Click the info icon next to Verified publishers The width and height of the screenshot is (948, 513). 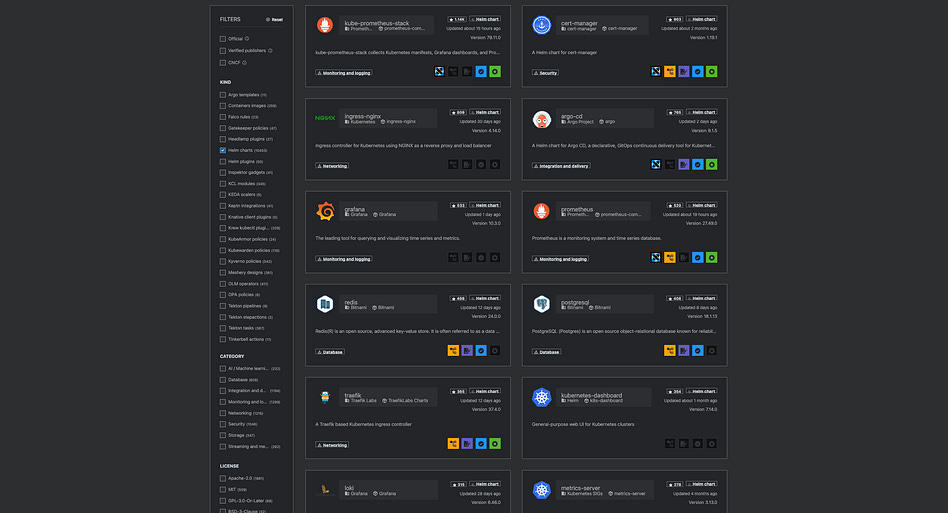tap(270, 51)
